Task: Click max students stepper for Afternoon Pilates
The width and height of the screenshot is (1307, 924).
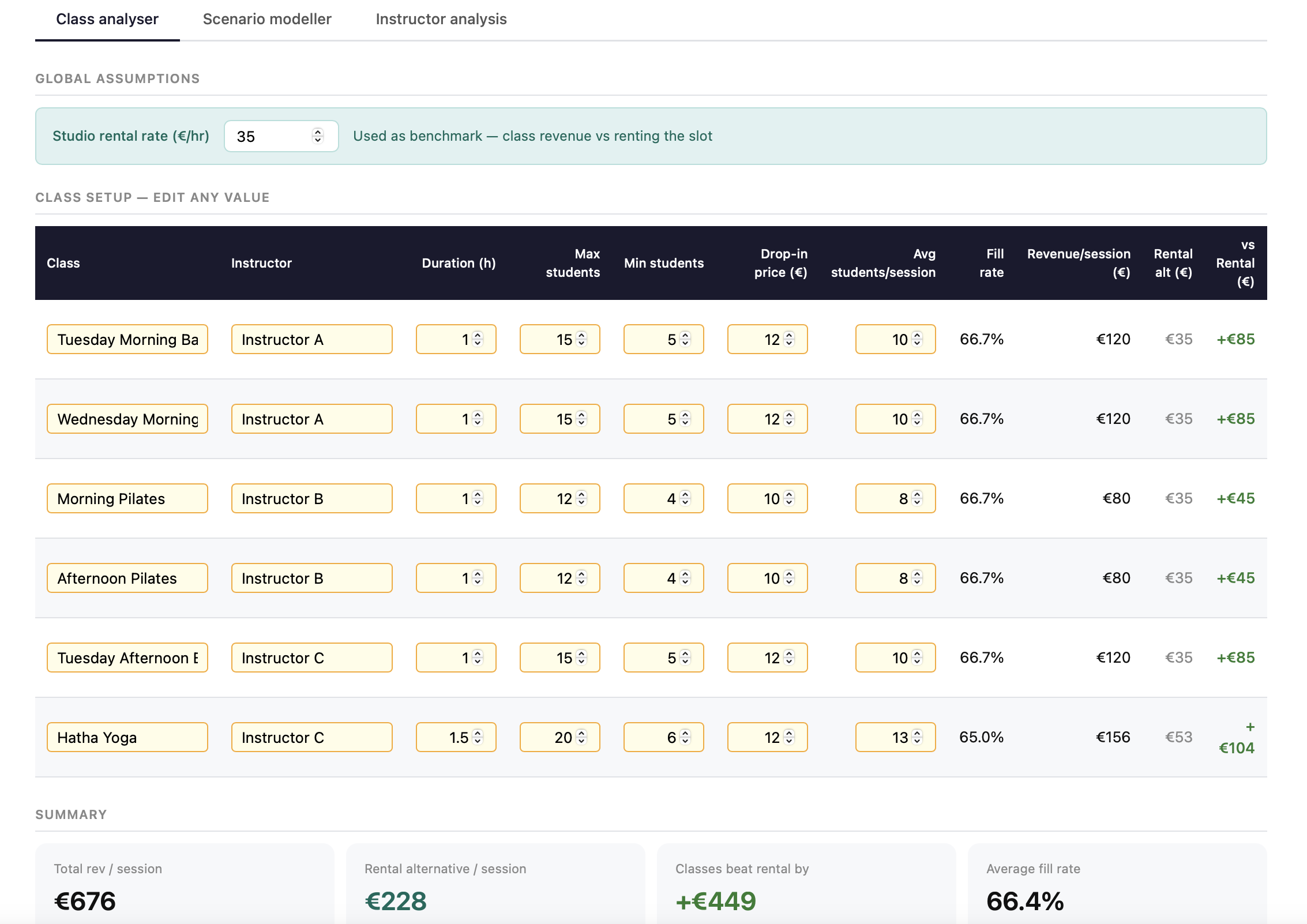Action: (581, 578)
